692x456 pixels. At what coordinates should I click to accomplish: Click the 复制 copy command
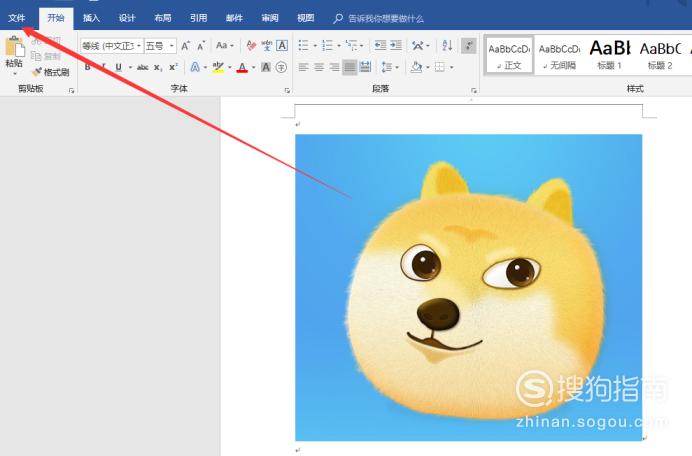[x=46, y=56]
